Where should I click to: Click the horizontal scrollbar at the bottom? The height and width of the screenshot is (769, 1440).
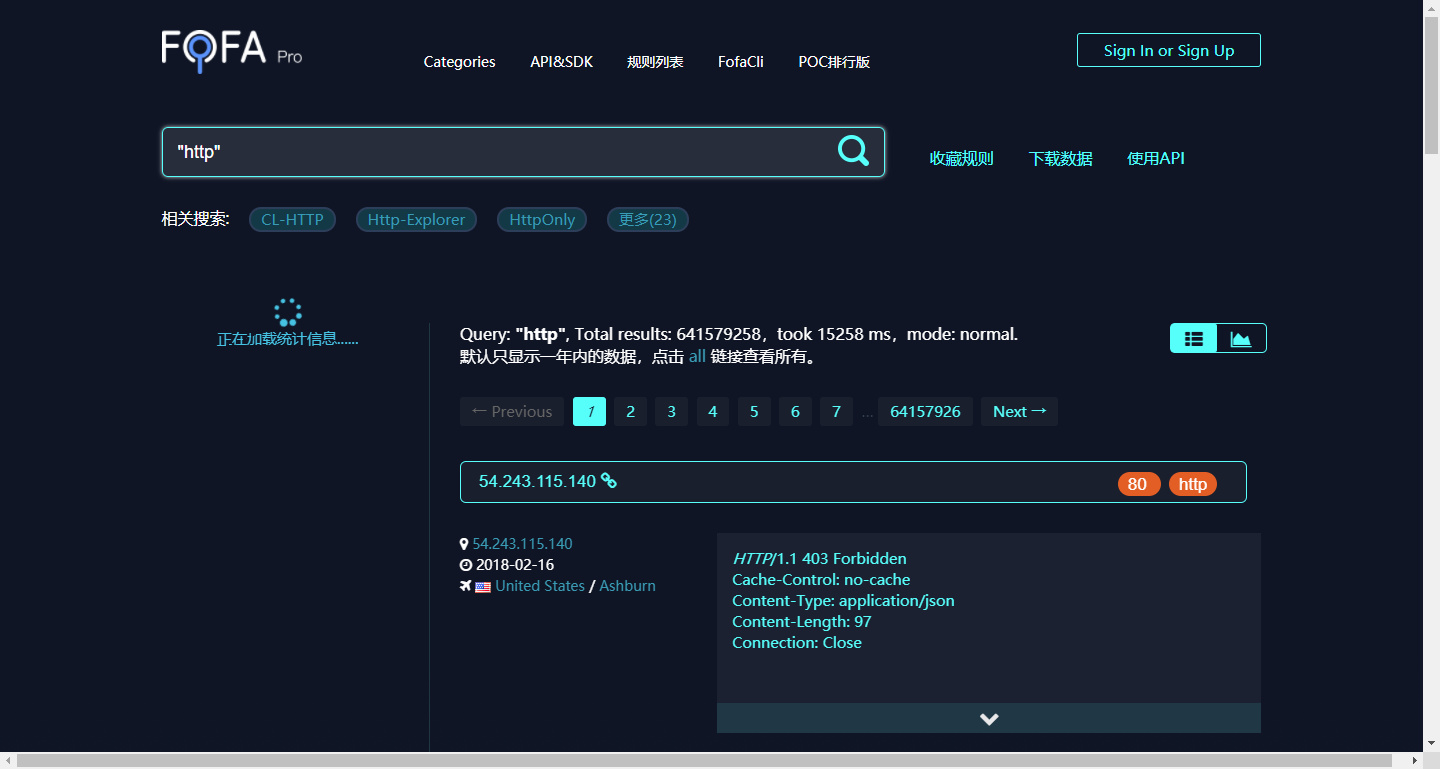tap(704, 761)
